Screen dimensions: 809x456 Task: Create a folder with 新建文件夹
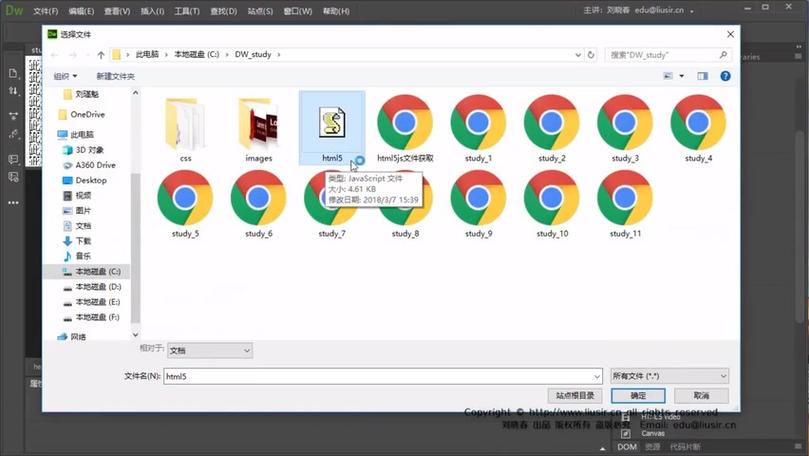[115, 76]
